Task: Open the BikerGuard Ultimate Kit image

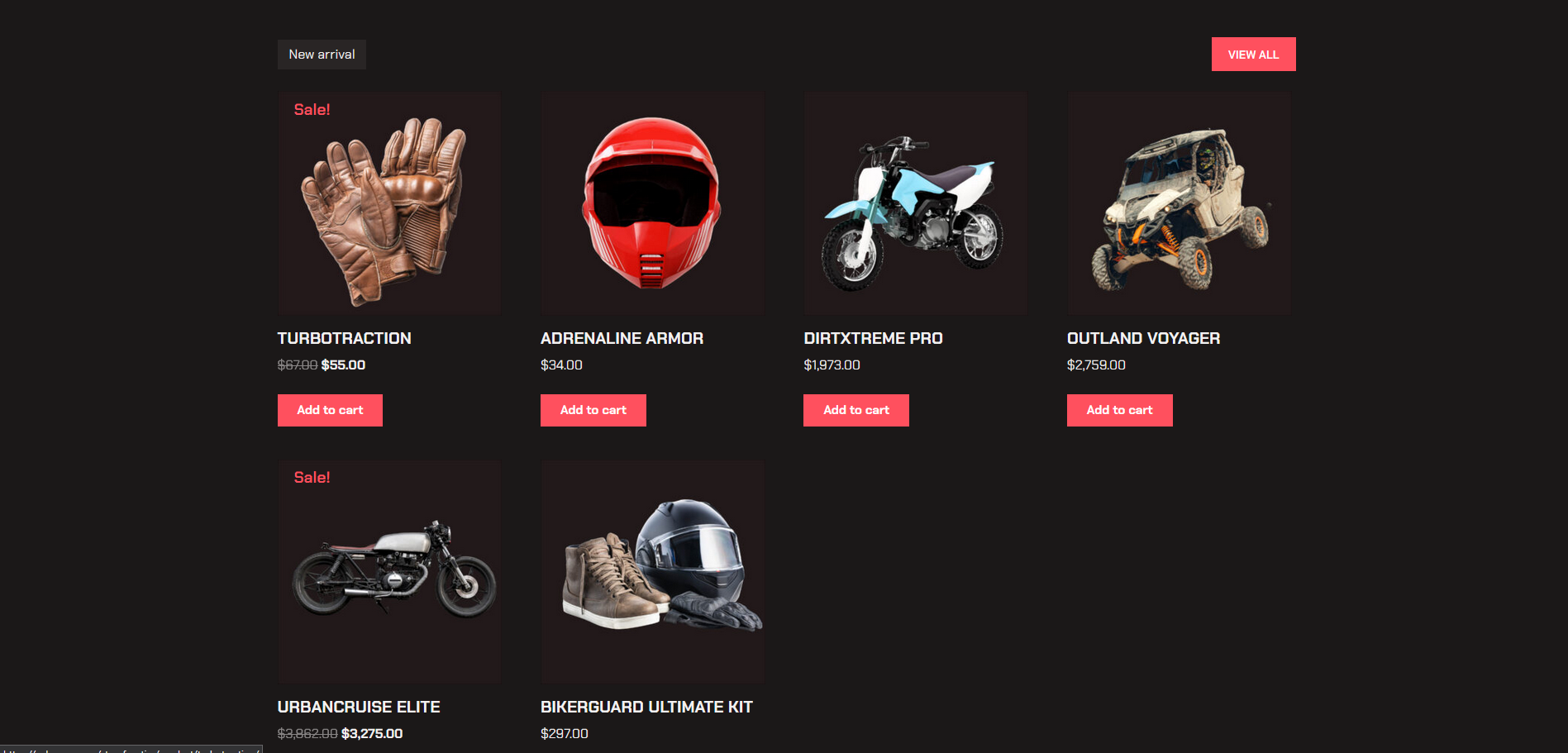Action: 651,572
